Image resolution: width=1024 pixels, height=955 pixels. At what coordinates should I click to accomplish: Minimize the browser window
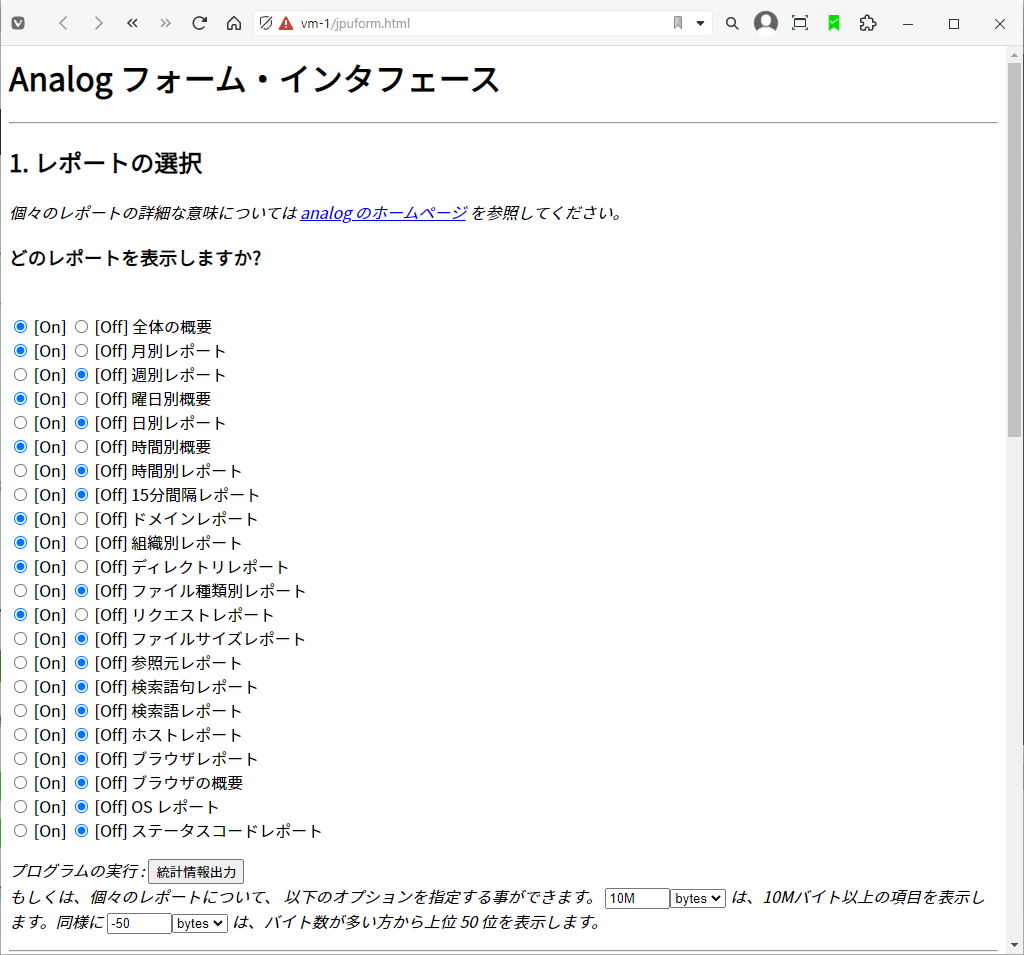point(908,24)
